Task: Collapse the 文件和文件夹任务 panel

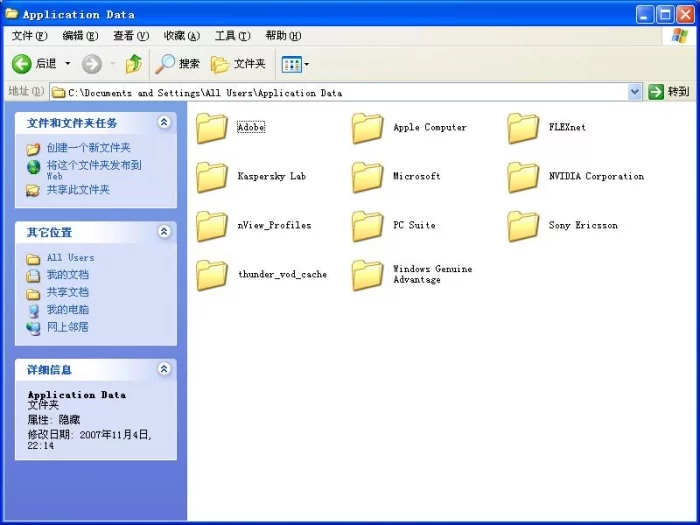Action: (x=164, y=122)
